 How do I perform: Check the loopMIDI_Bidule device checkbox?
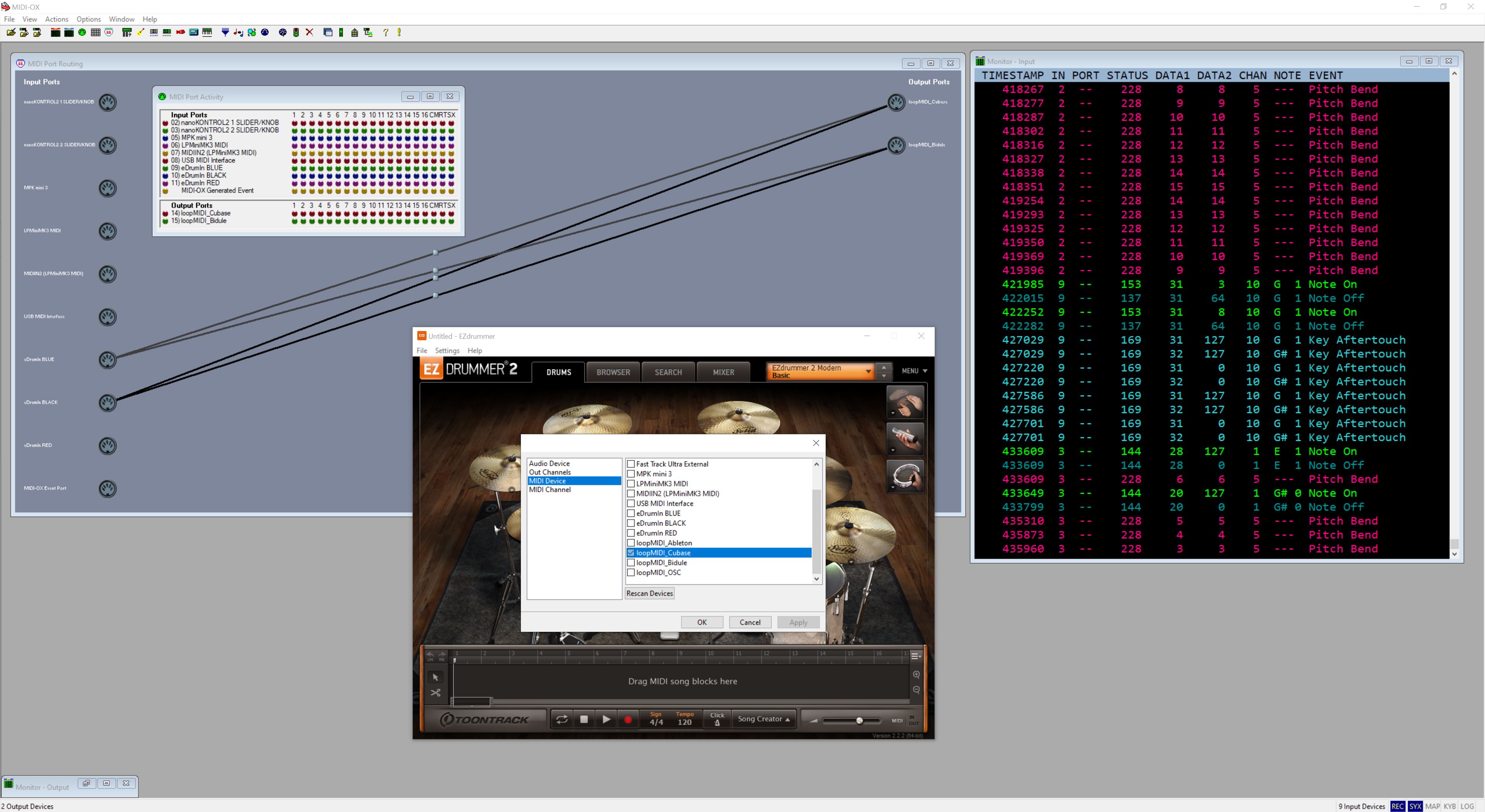(x=631, y=563)
